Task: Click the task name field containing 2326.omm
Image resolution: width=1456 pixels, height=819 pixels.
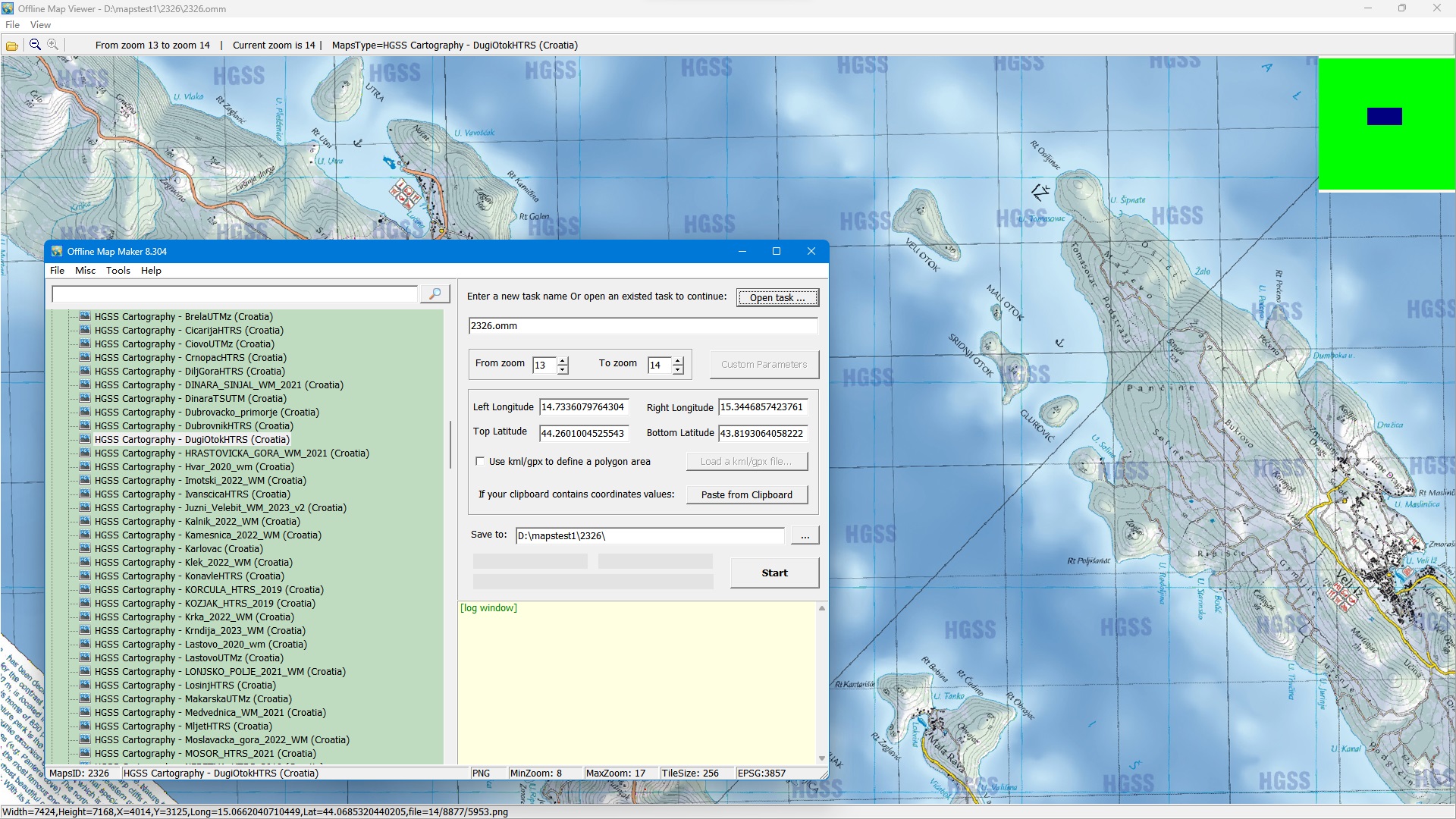Action: click(643, 326)
